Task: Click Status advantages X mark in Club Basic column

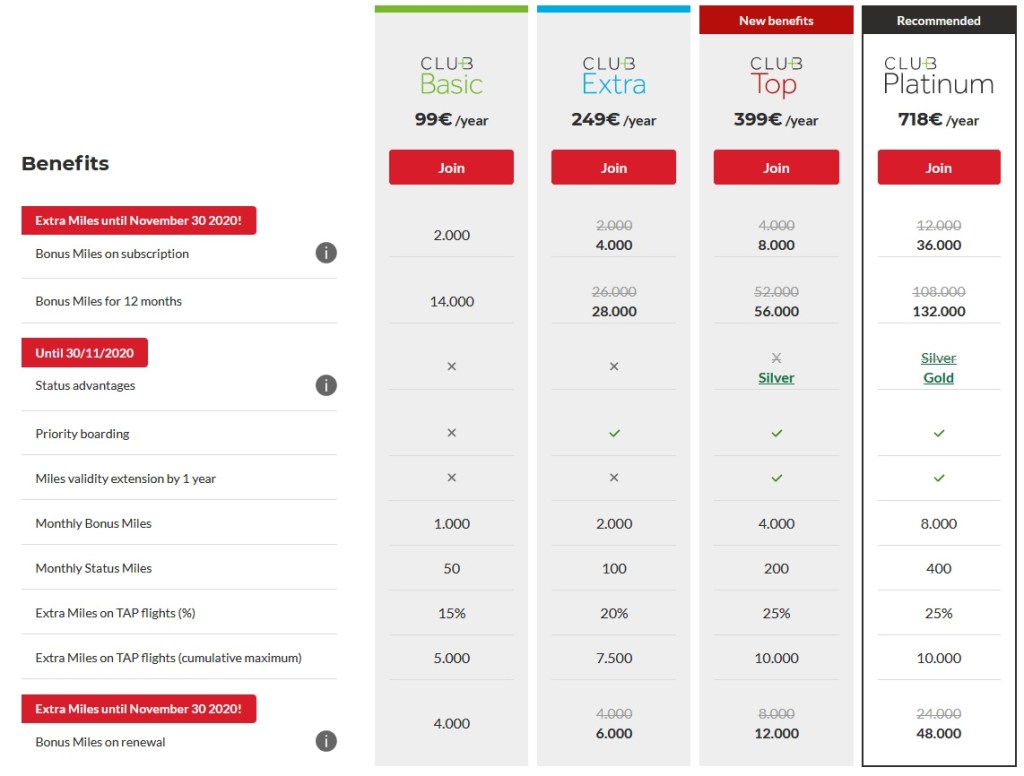Action: 451,366
